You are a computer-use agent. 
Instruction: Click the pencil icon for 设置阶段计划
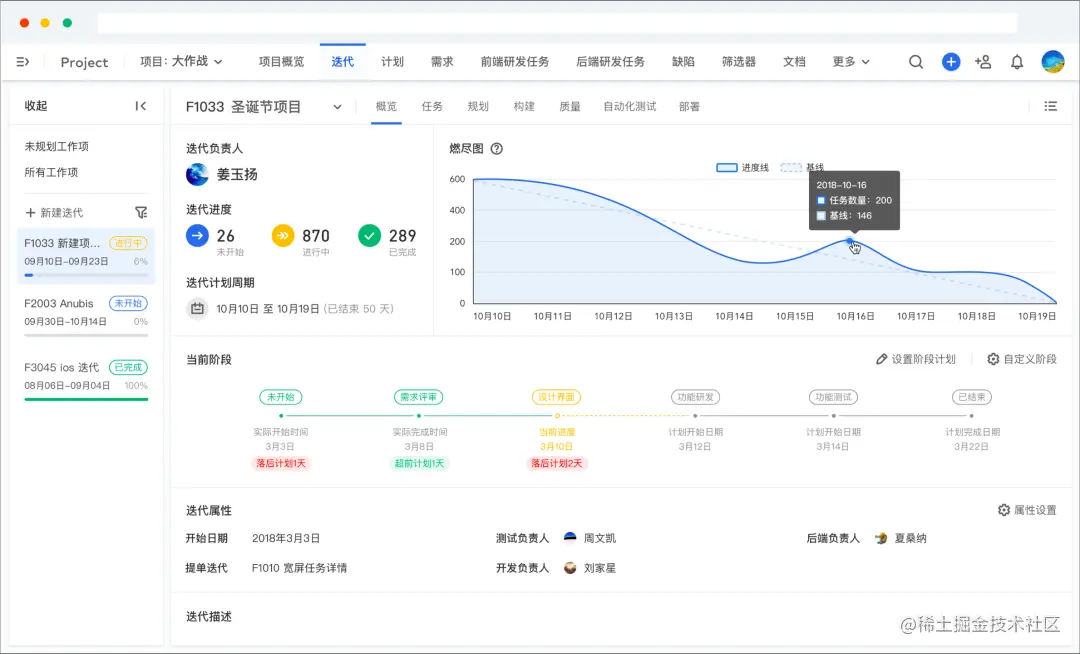coord(881,359)
